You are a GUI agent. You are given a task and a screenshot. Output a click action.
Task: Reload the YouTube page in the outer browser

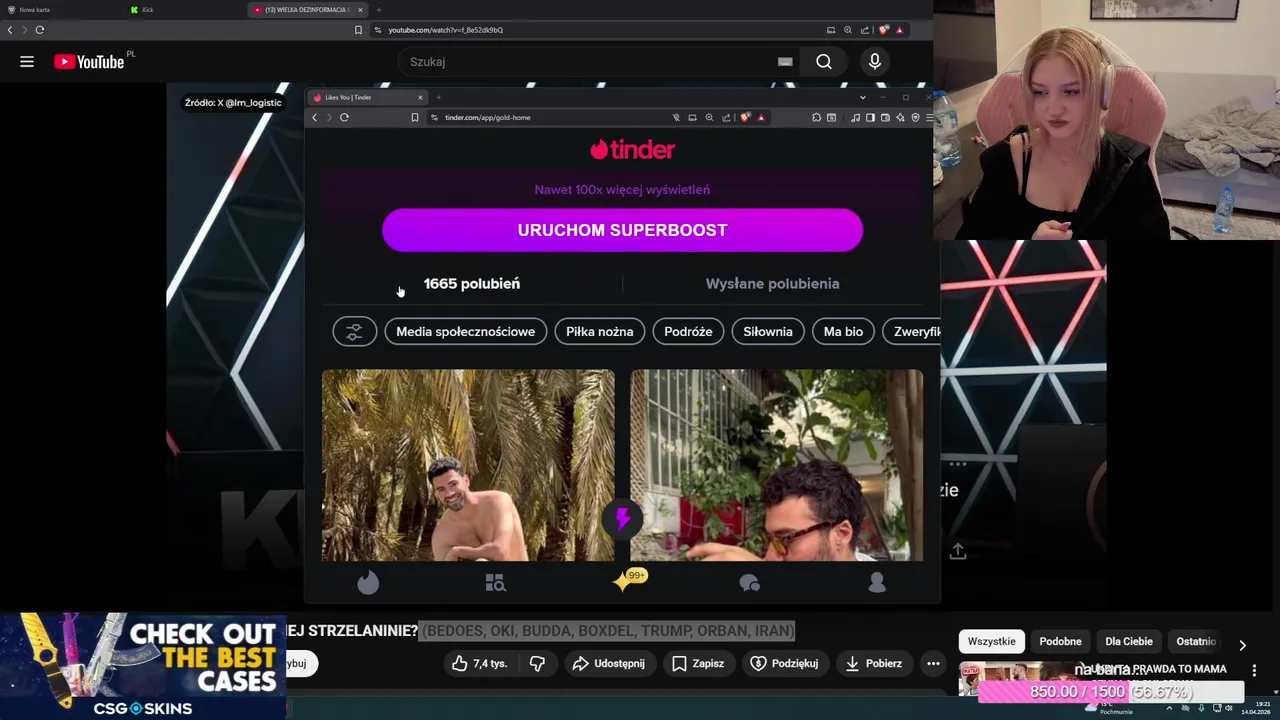[40, 30]
